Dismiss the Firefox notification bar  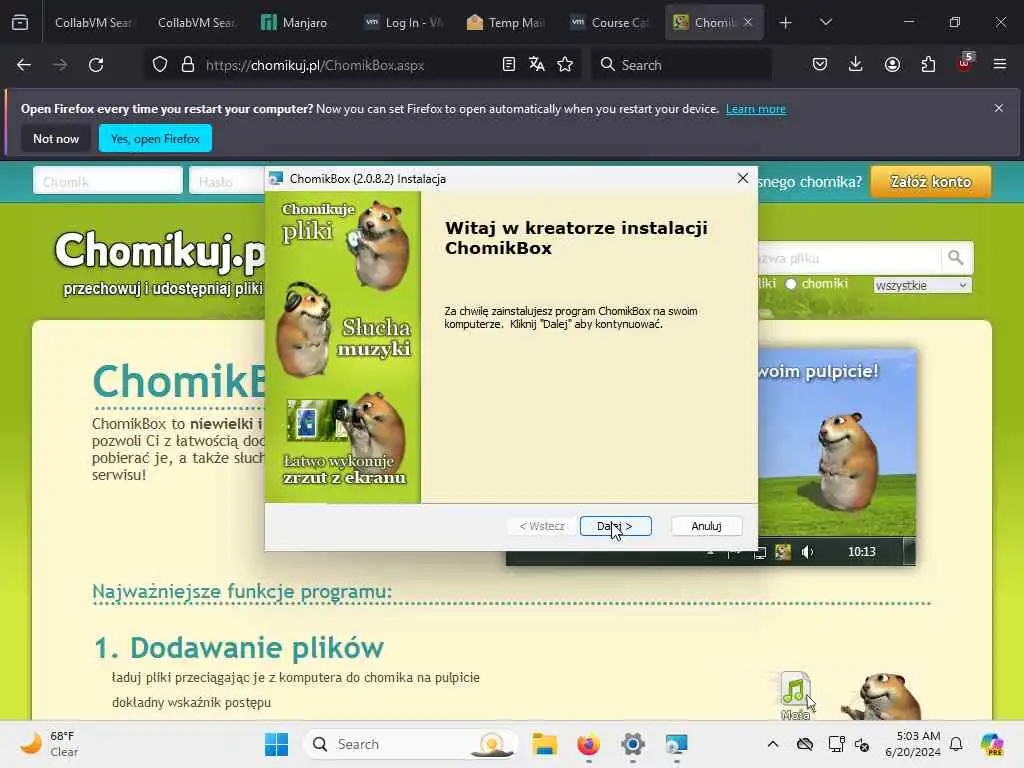pos(999,108)
